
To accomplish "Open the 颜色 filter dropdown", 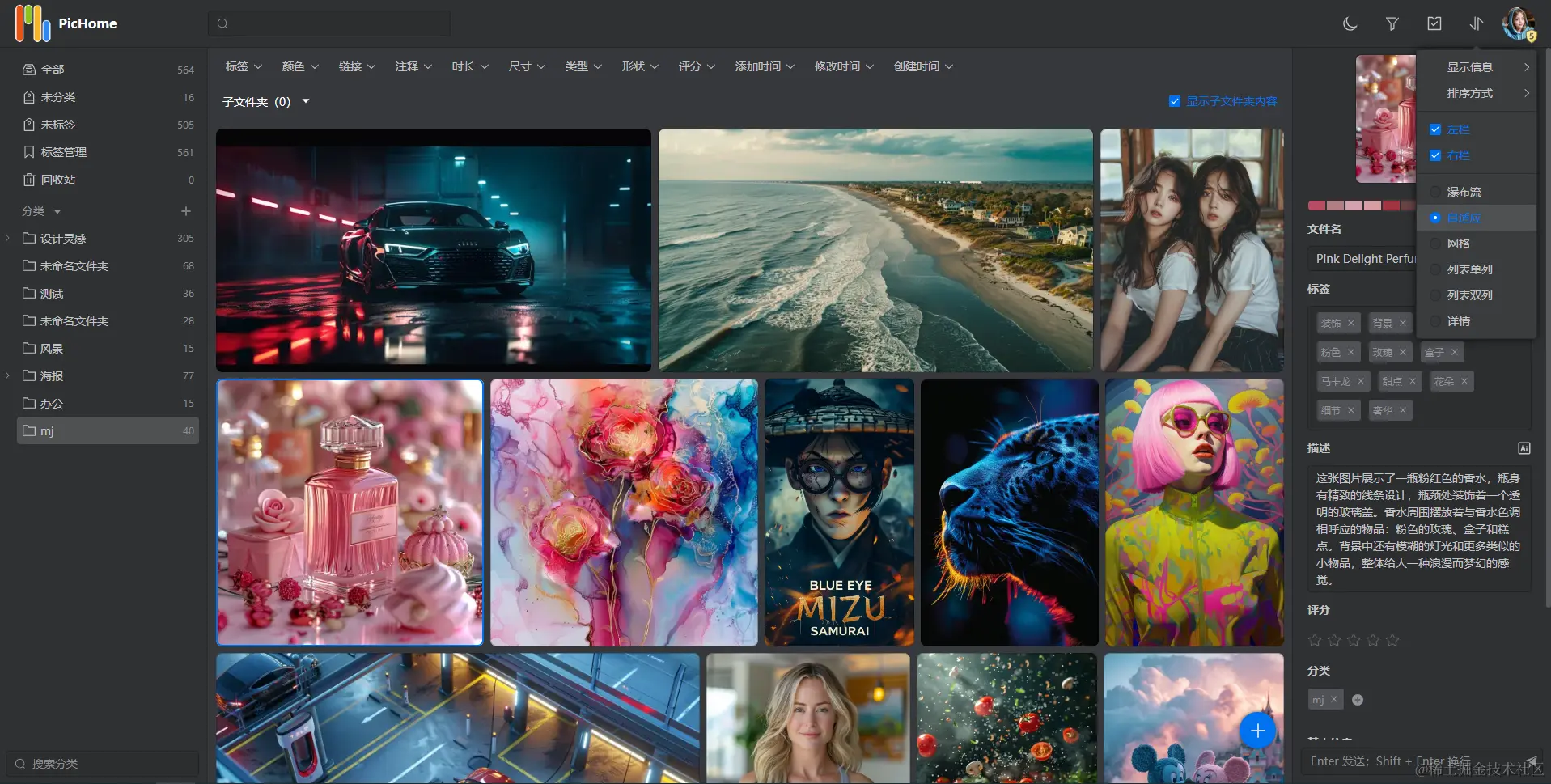I will coord(300,66).
